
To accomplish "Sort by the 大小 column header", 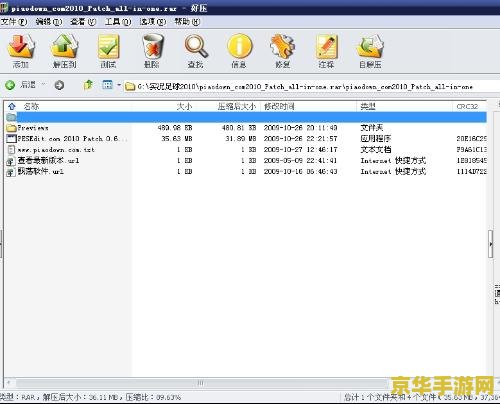I will pyautogui.click(x=184, y=106).
